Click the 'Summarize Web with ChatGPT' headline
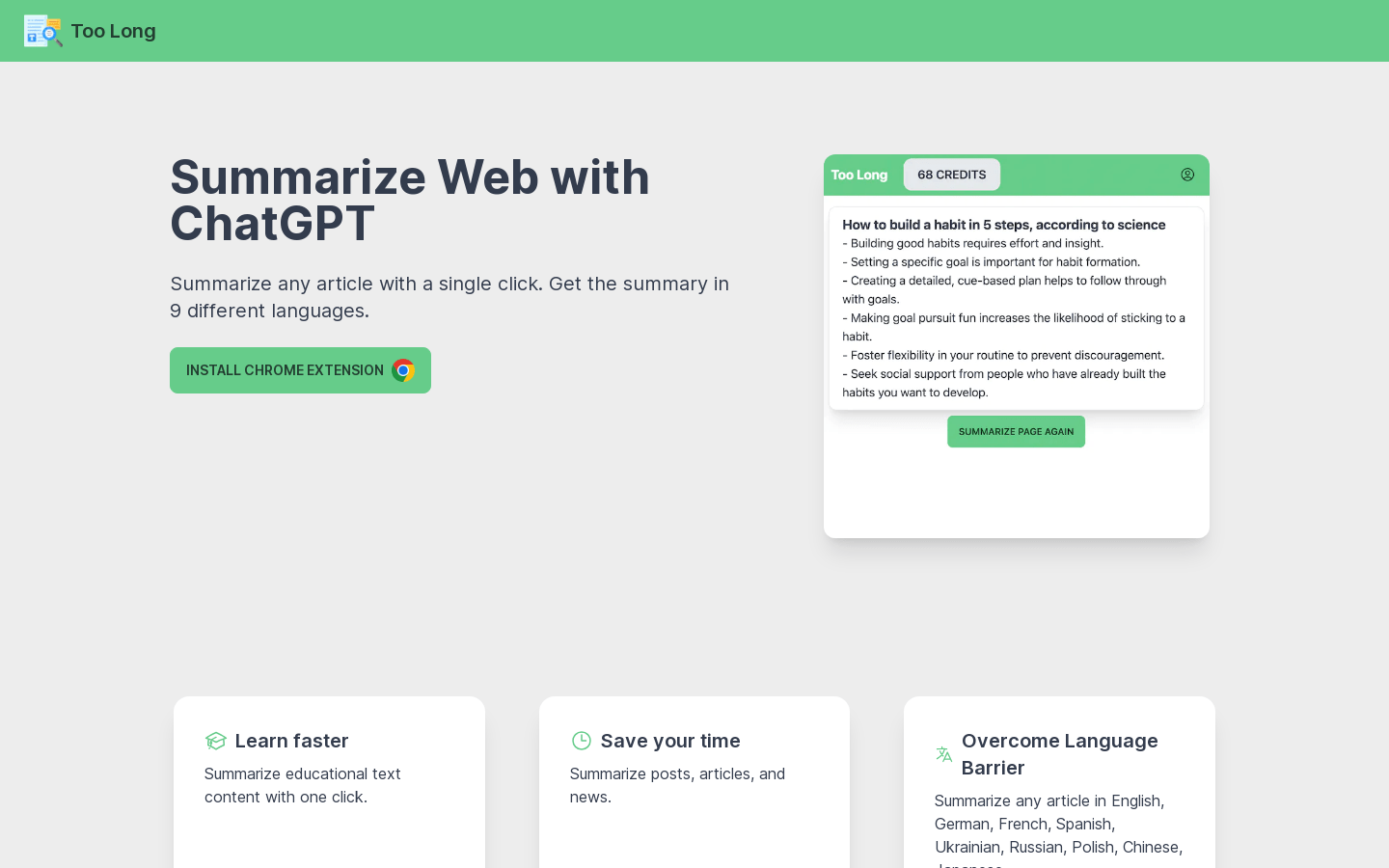 click(410, 201)
